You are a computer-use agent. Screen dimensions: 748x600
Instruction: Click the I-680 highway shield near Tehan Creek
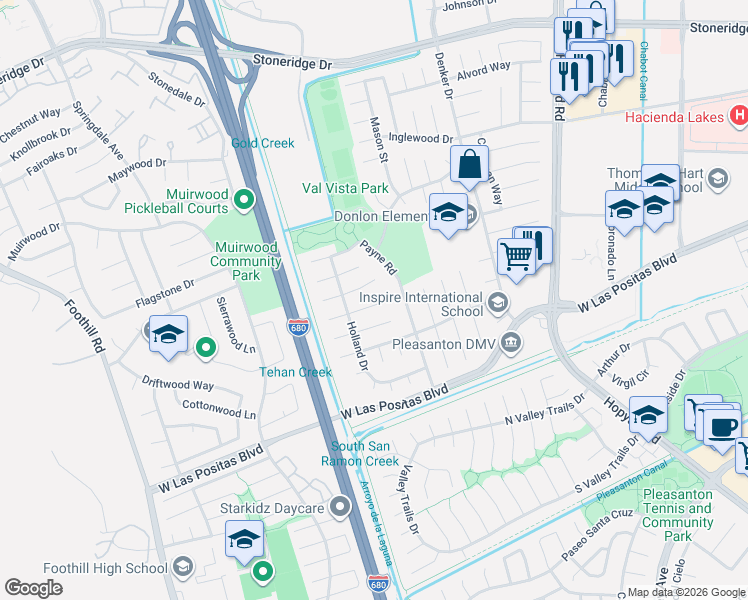(299, 328)
